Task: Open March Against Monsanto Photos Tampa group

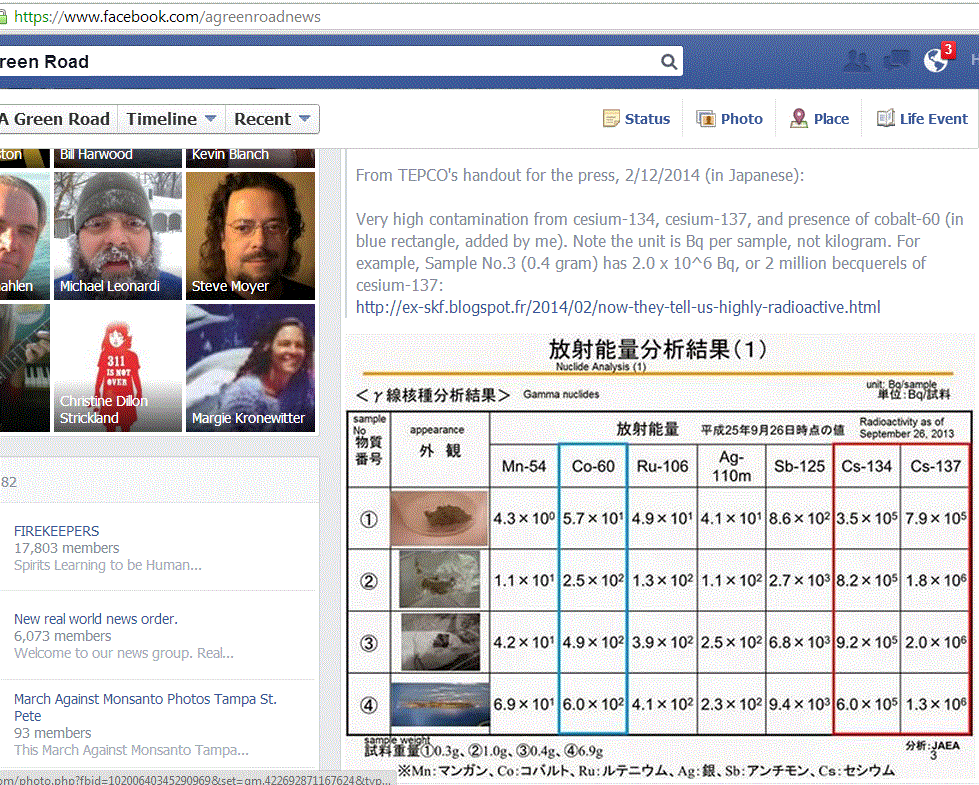Action: click(x=145, y=707)
